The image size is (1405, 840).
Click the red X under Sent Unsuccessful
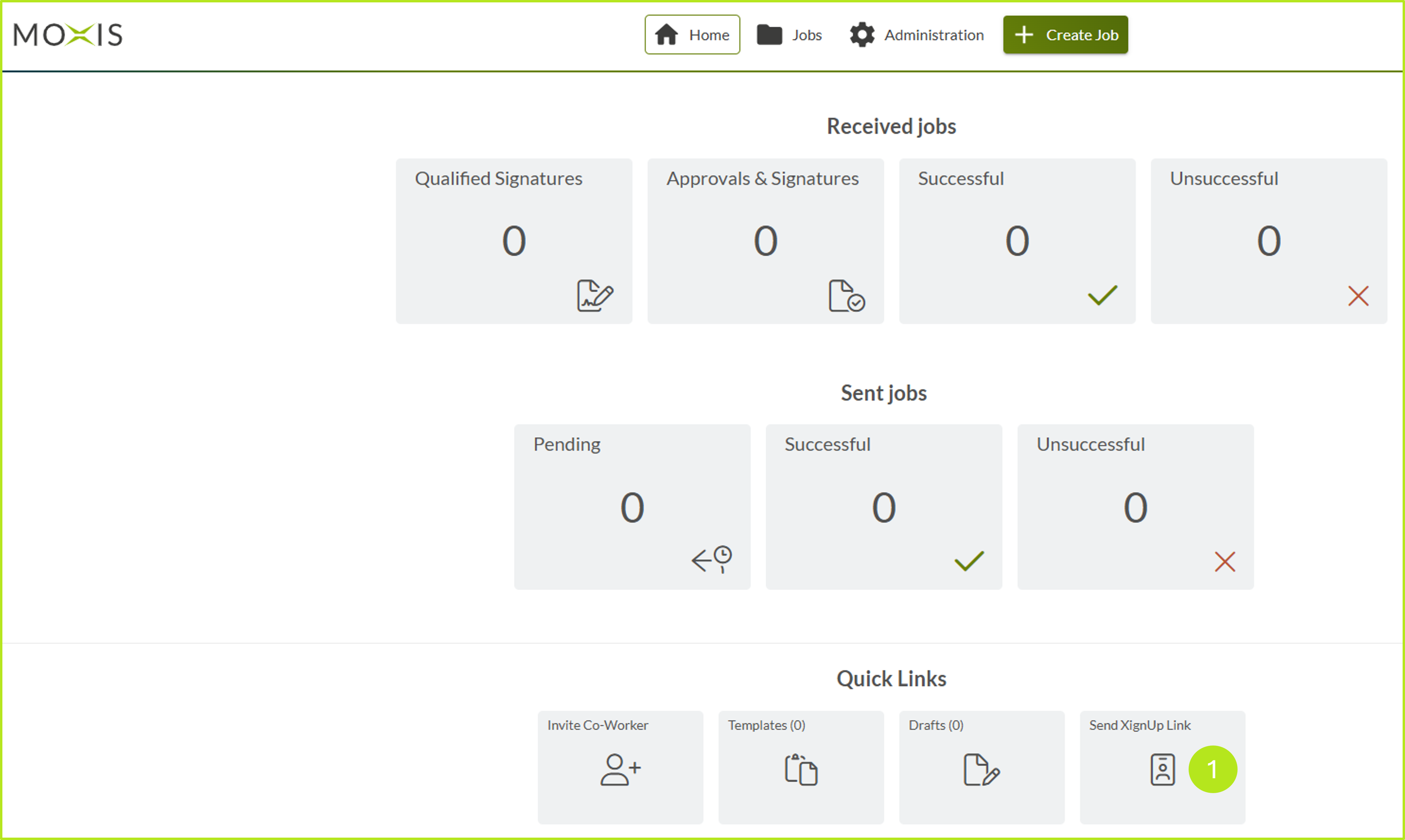pos(1224,562)
